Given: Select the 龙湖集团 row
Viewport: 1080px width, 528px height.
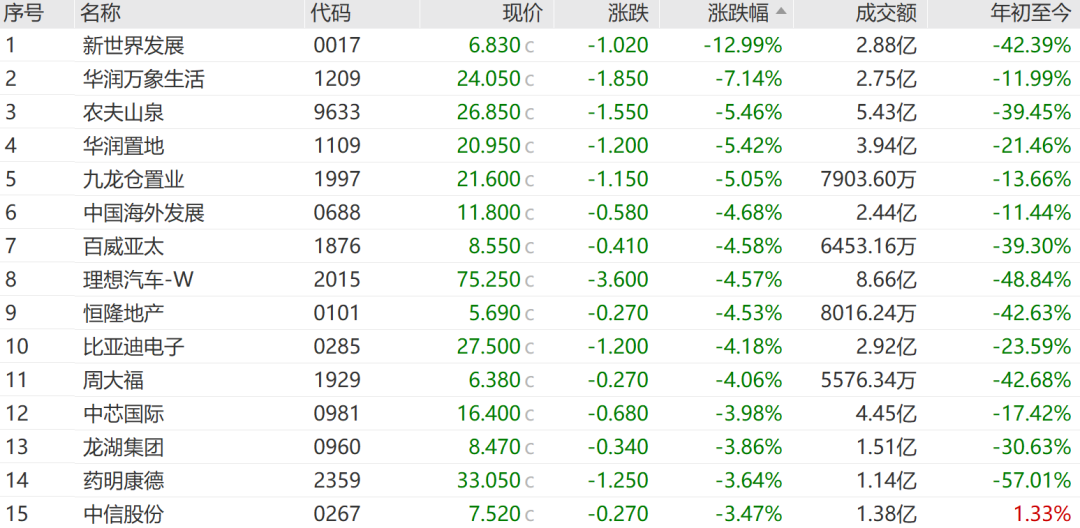Looking at the screenshot, I should coord(540,447).
